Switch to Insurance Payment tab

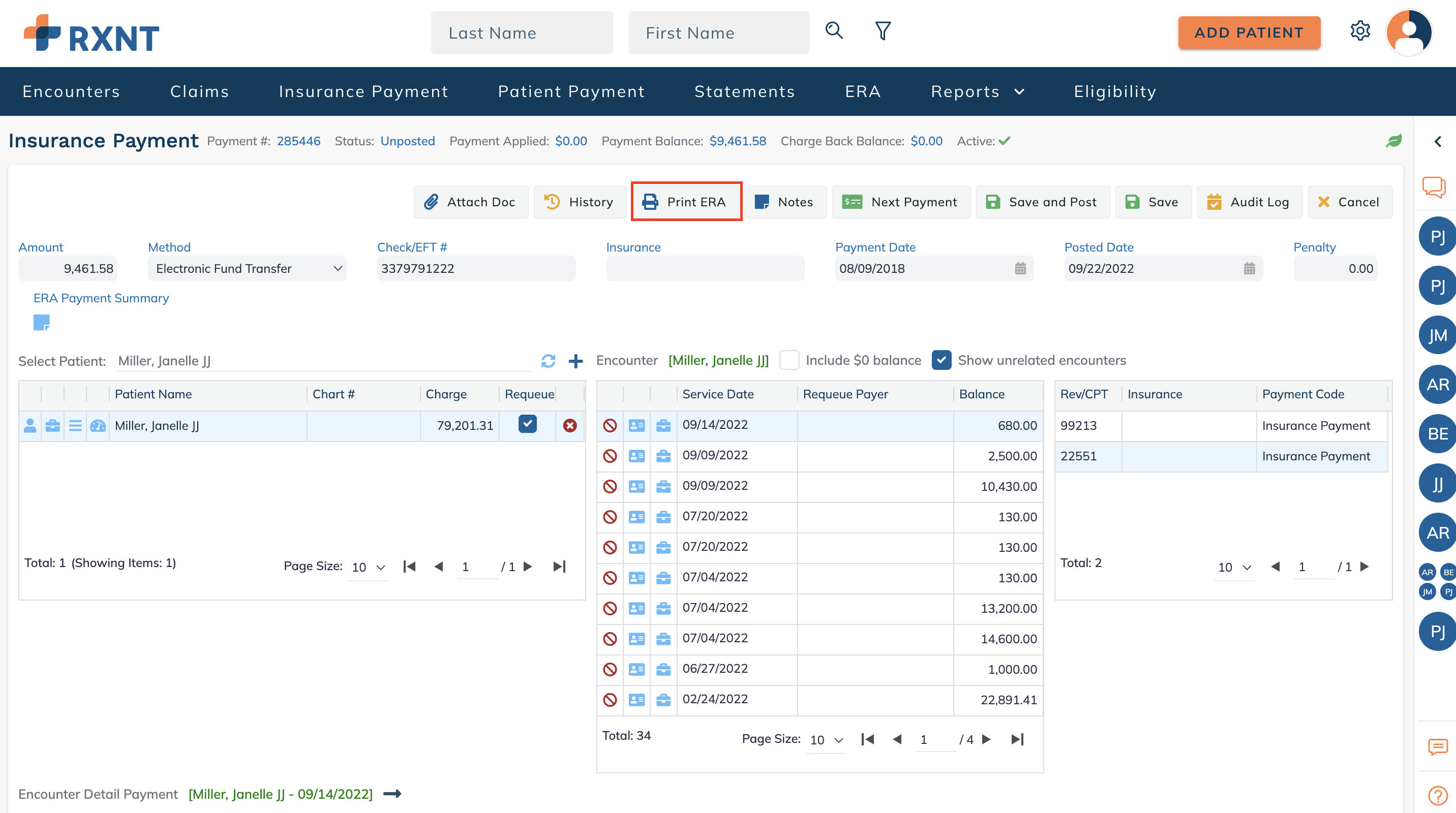pos(363,91)
